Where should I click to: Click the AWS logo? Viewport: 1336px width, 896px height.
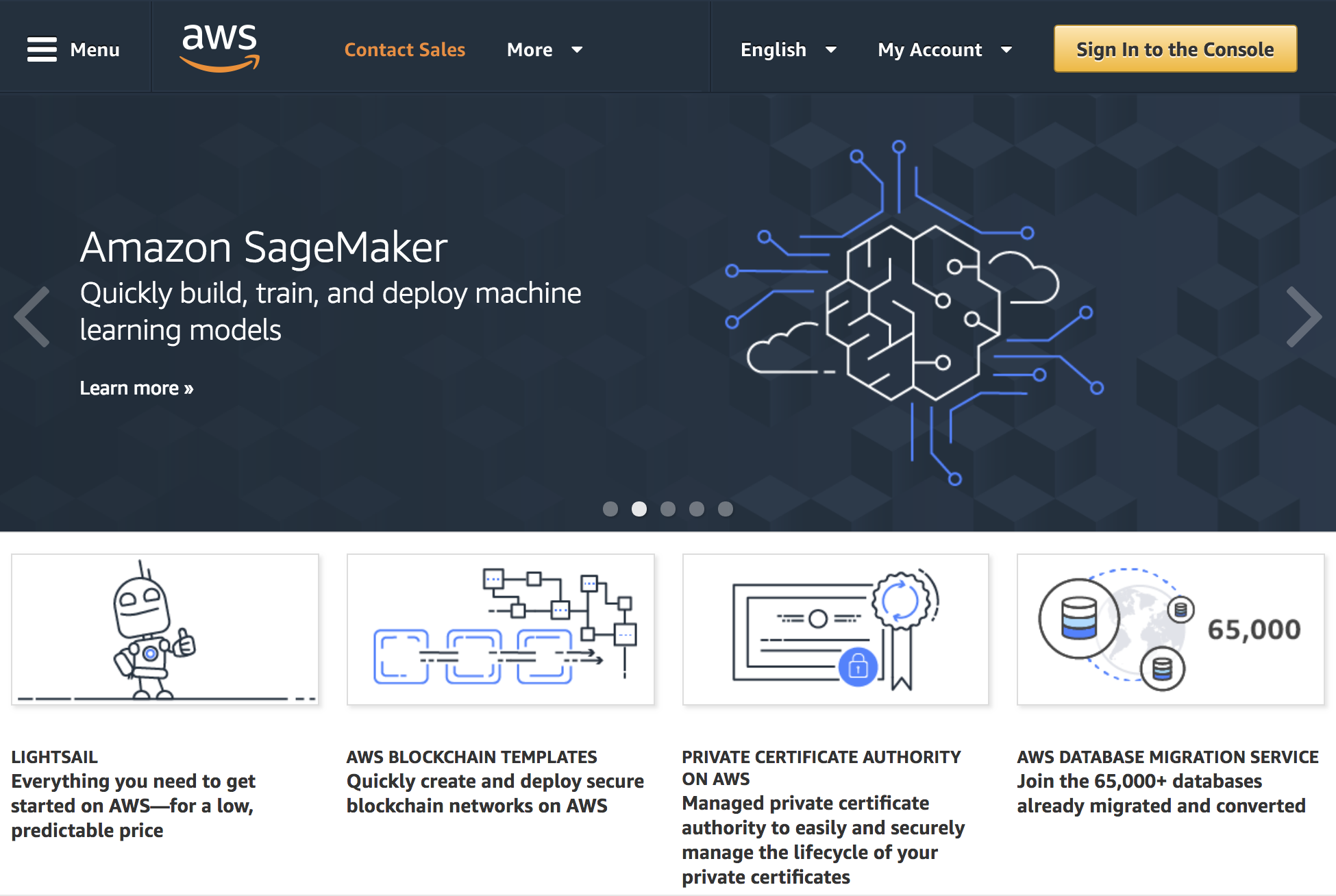tap(220, 48)
